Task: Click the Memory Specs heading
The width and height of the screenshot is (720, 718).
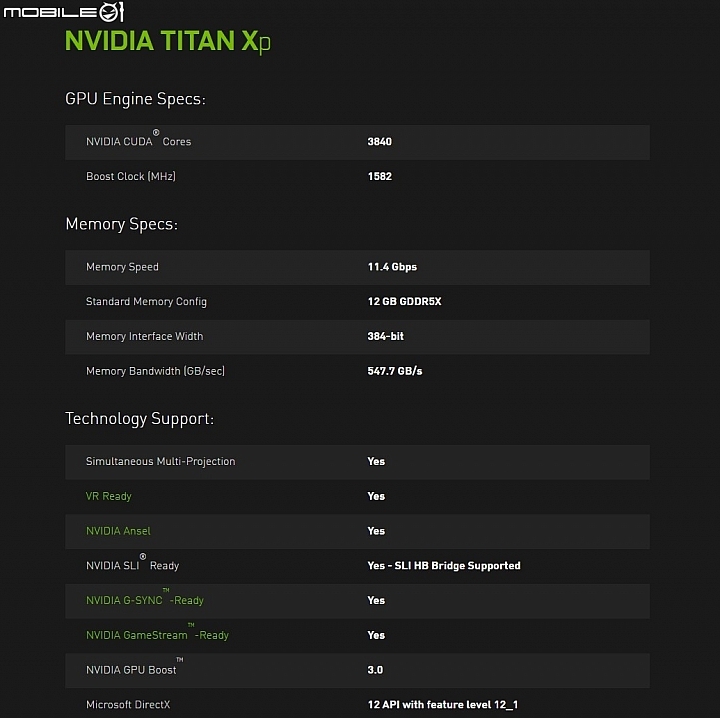Action: click(122, 224)
